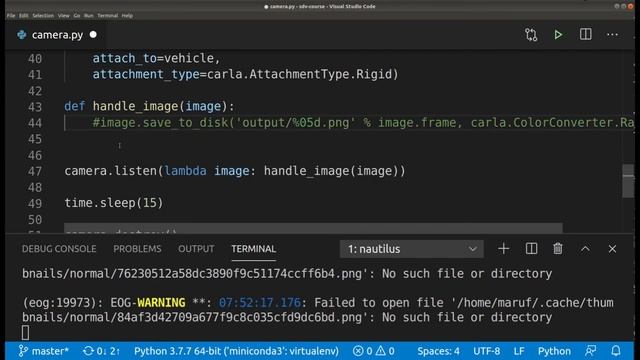
Task: Click line number 43 in the gutter
Action: [35, 107]
